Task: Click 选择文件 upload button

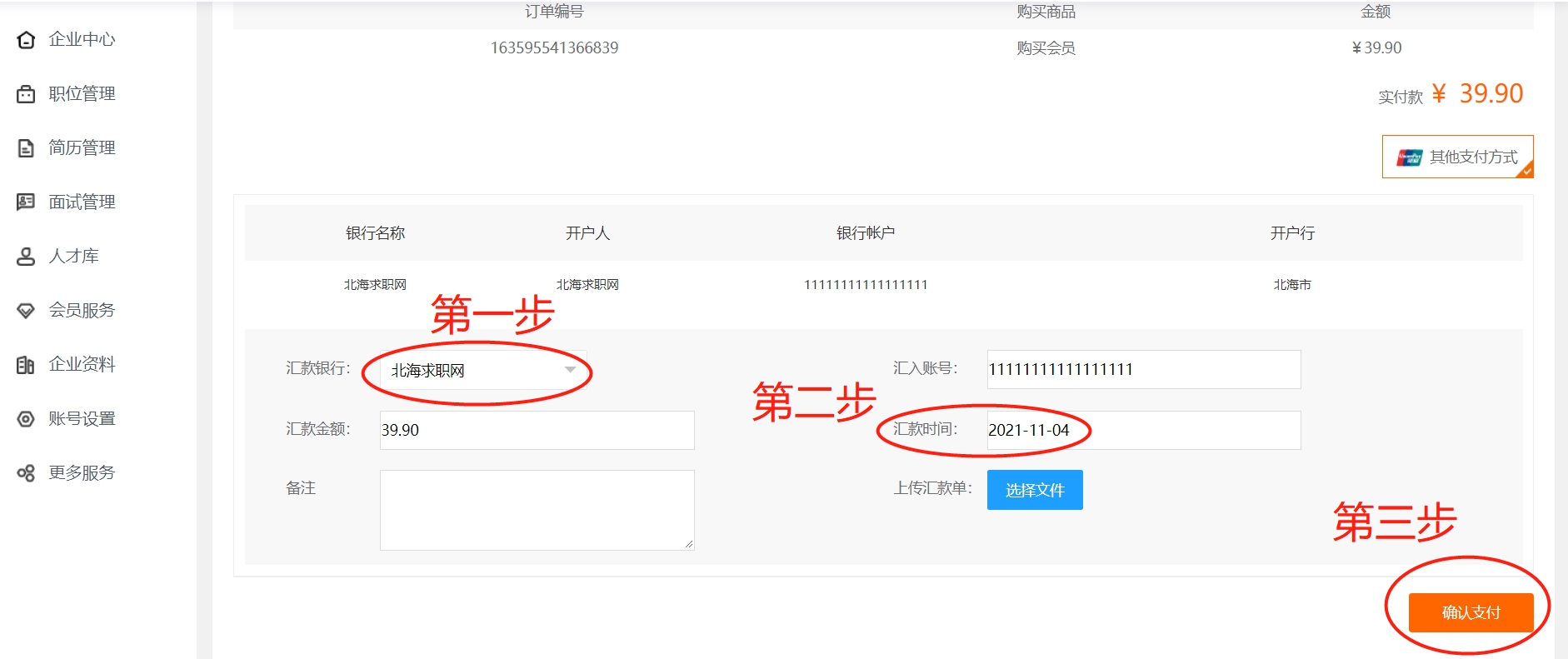Action: 1035,490
